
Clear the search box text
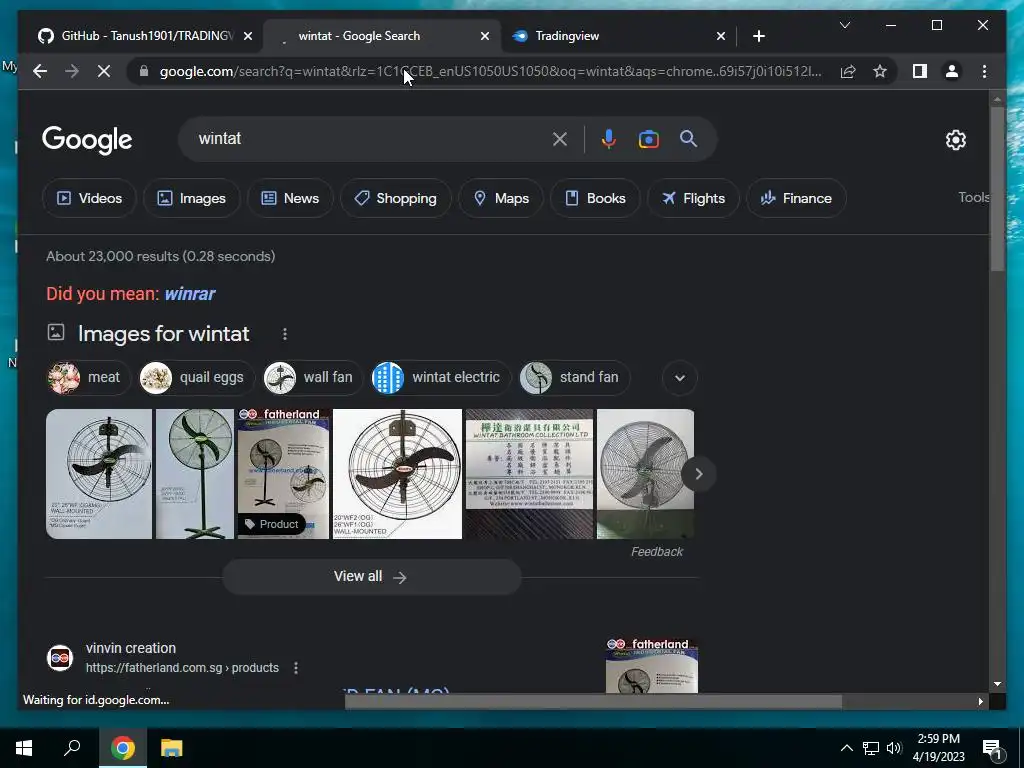(x=560, y=139)
